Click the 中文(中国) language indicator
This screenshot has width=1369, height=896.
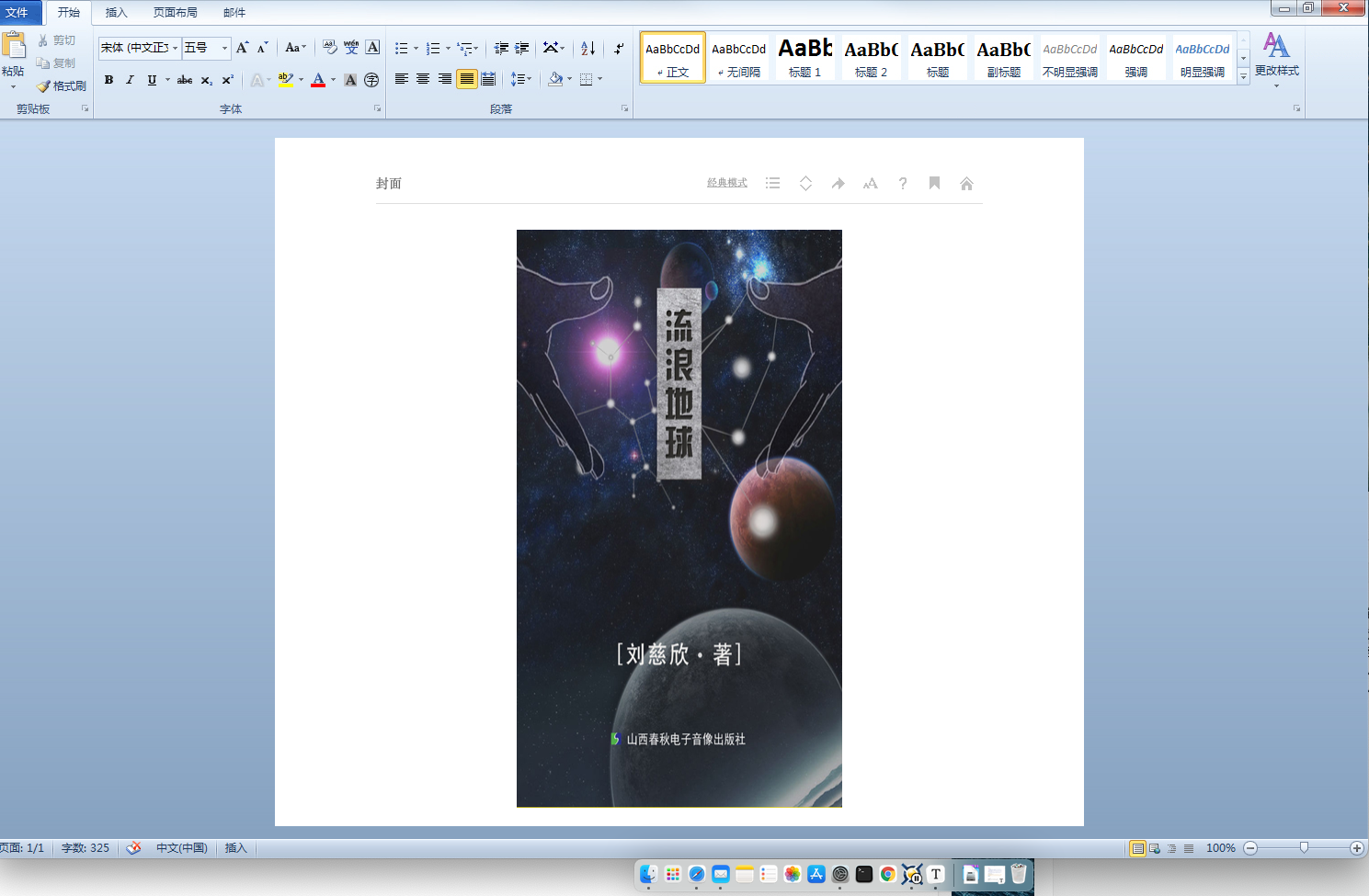coord(182,847)
